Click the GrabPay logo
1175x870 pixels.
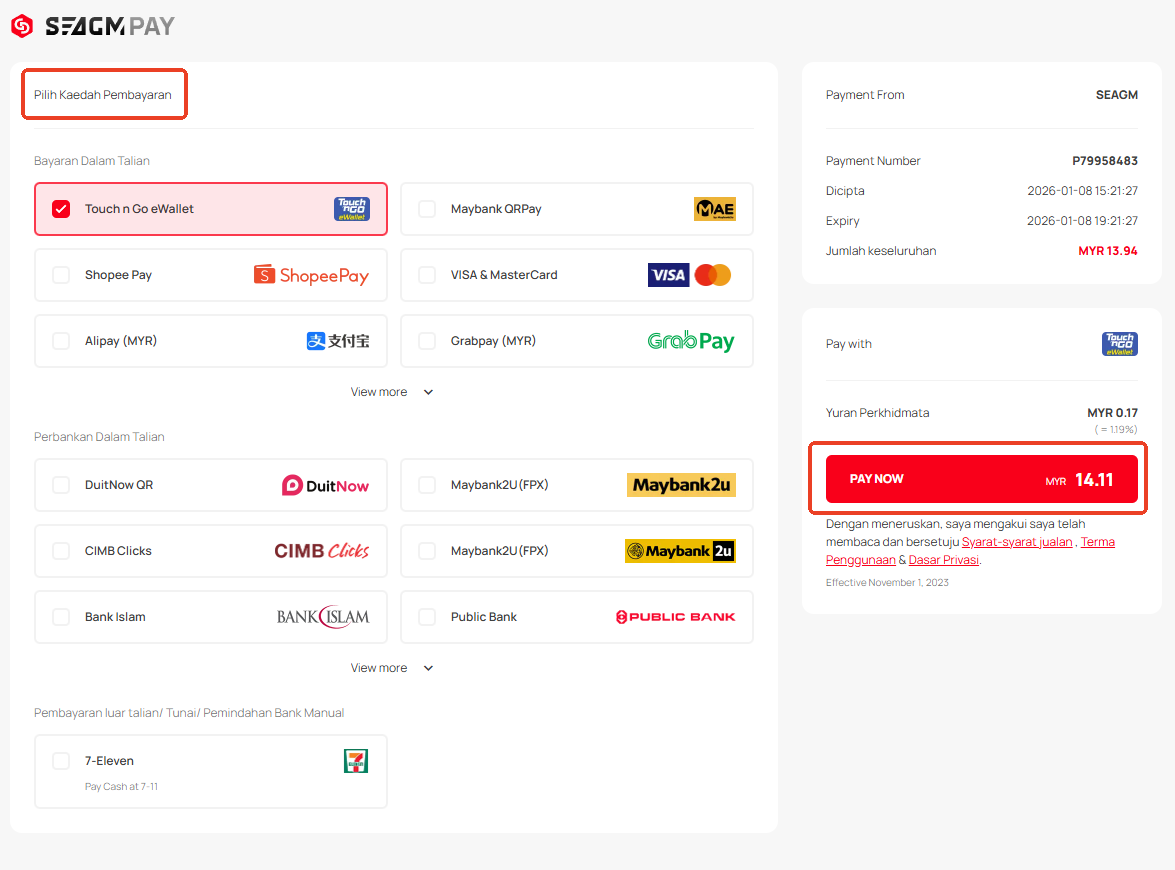pyautogui.click(x=690, y=341)
